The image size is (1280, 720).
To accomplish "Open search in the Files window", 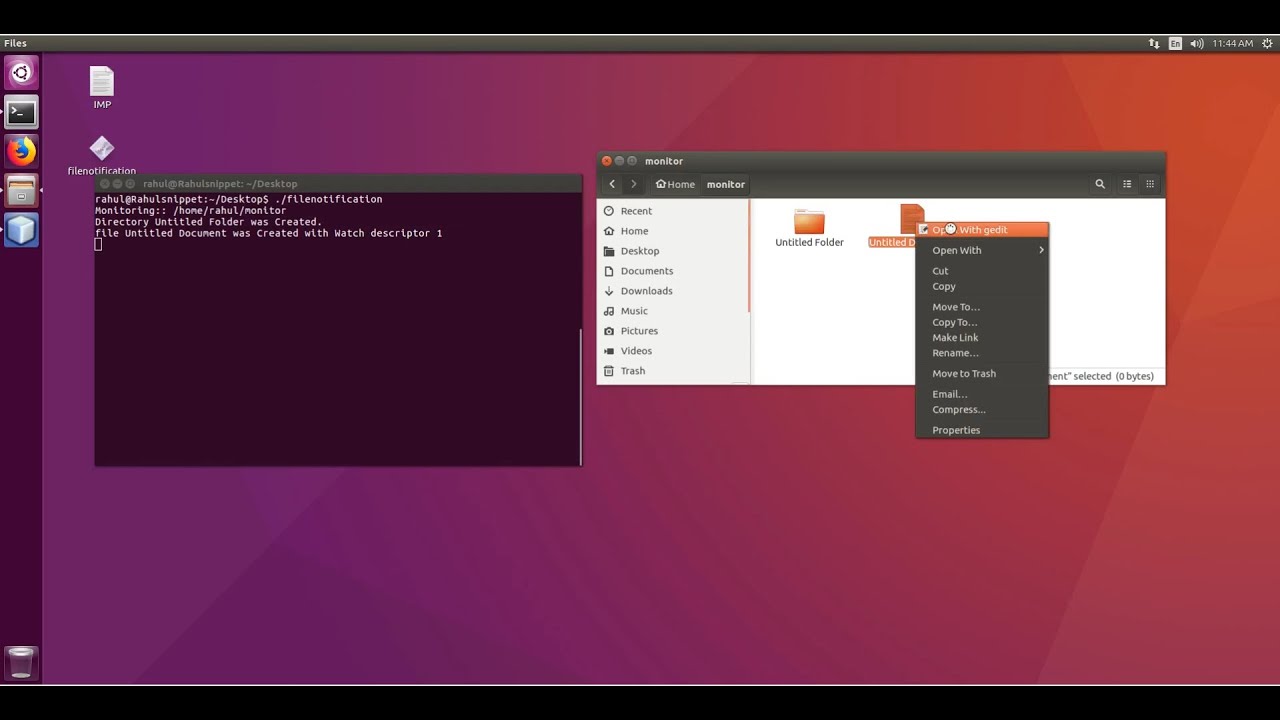I will [1100, 184].
